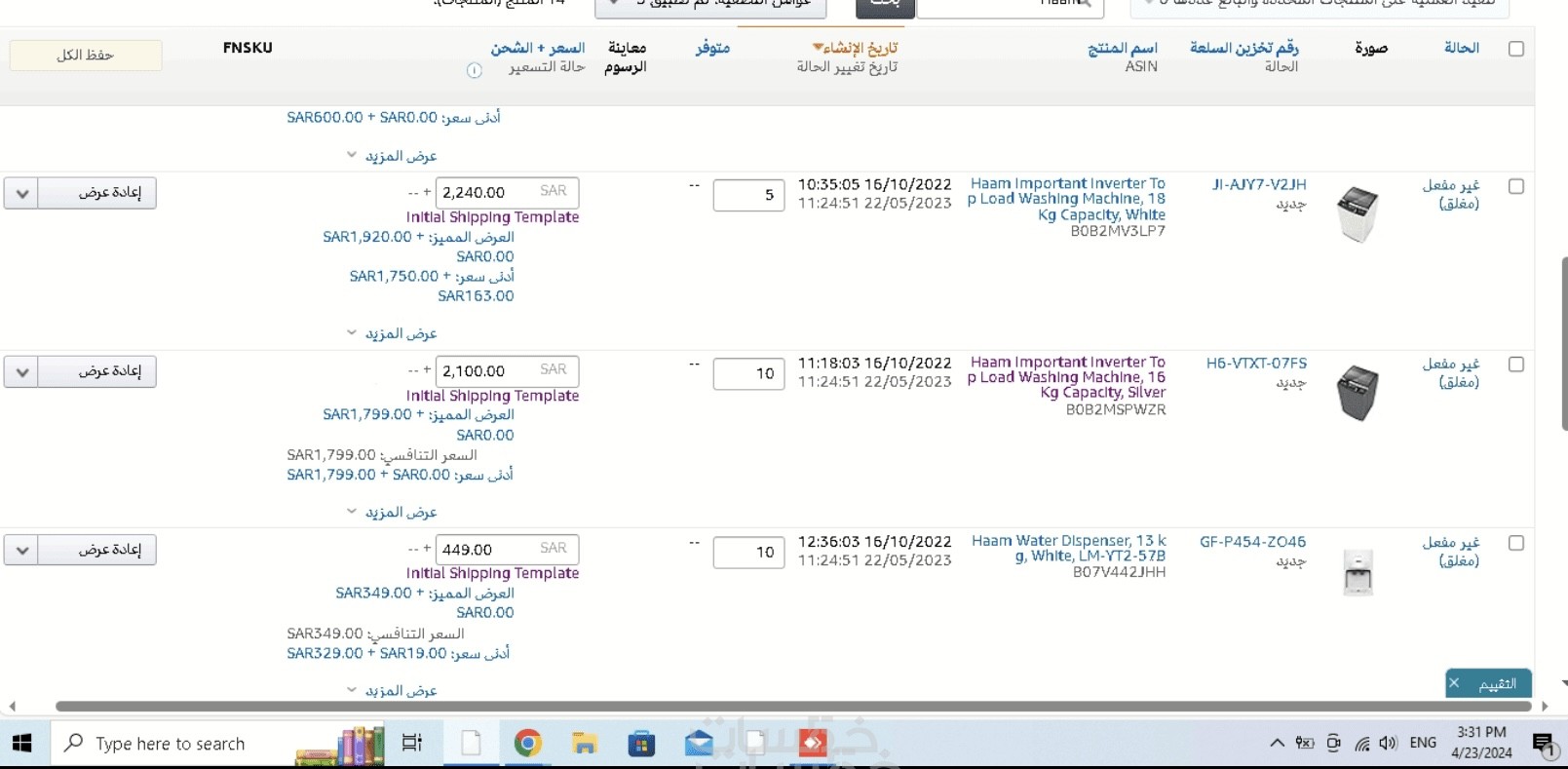Open SKU link JI-AJY7-V2JH

click(x=1259, y=184)
